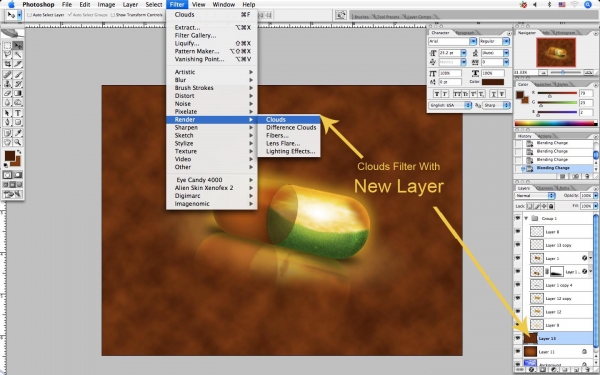The height and width of the screenshot is (375, 600).
Task: Hide the Layer 11 visibility eye
Action: [x=517, y=351]
